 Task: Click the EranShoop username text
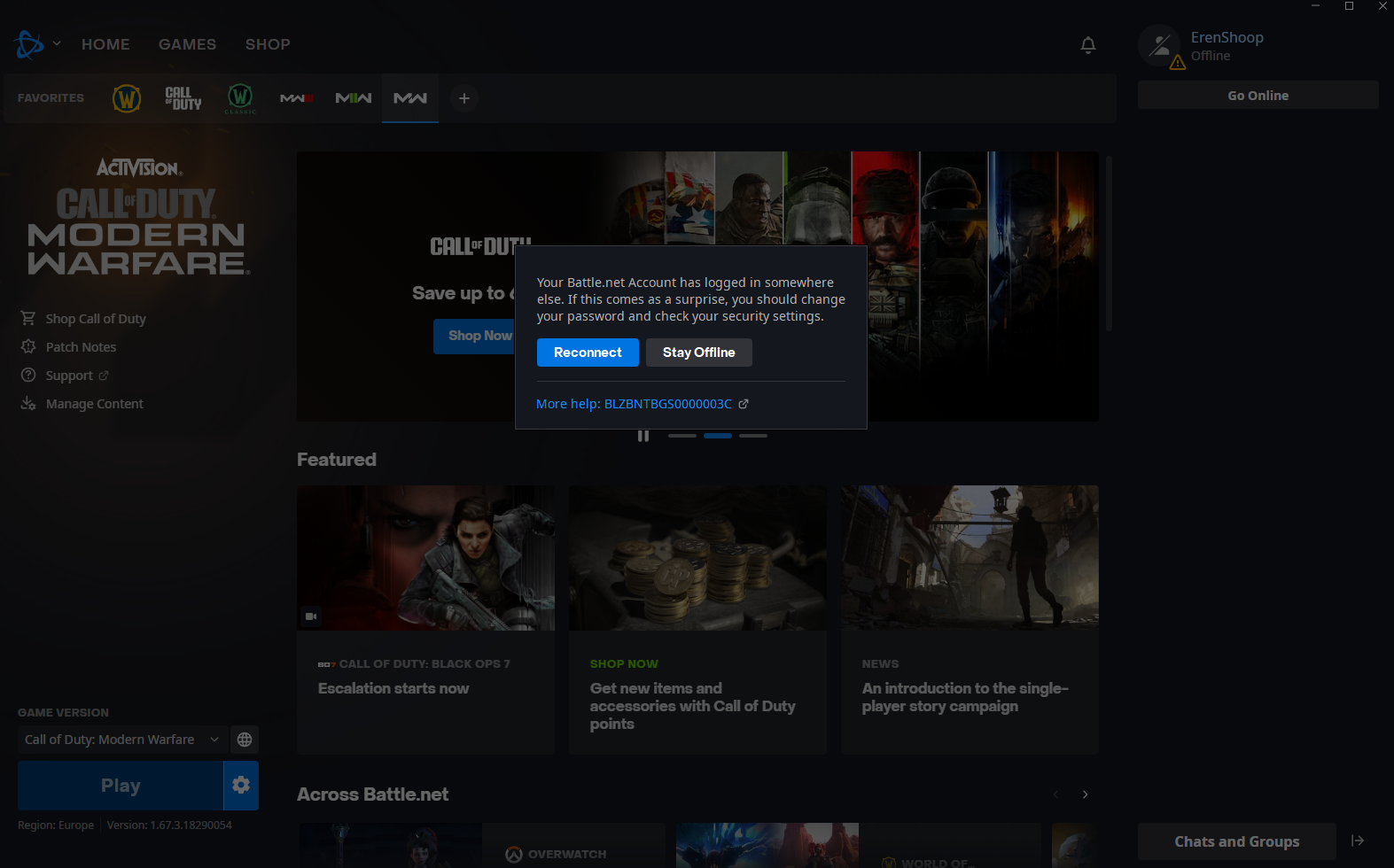[x=1227, y=37]
